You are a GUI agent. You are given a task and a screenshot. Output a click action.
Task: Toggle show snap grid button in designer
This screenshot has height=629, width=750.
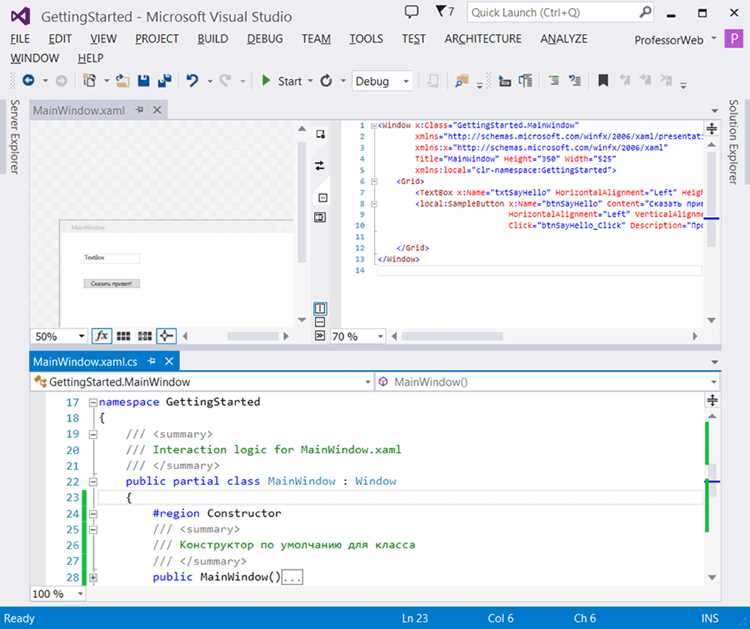(x=123, y=336)
